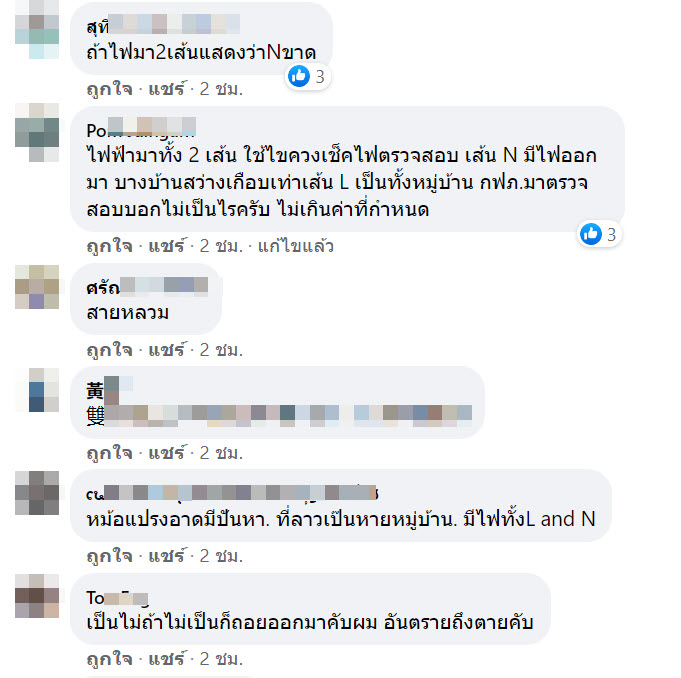Open avatar beside หม้อแปรง comment

point(37,493)
